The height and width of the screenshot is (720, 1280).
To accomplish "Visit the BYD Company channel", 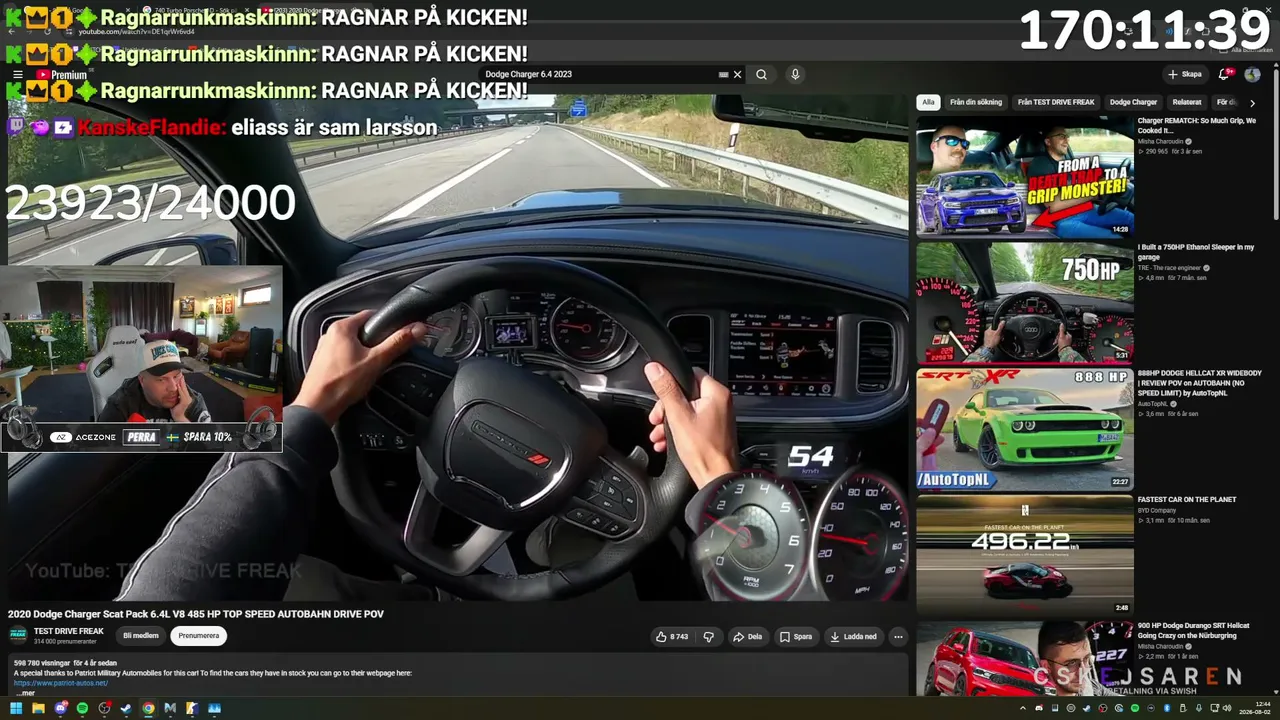I will (x=1157, y=510).
